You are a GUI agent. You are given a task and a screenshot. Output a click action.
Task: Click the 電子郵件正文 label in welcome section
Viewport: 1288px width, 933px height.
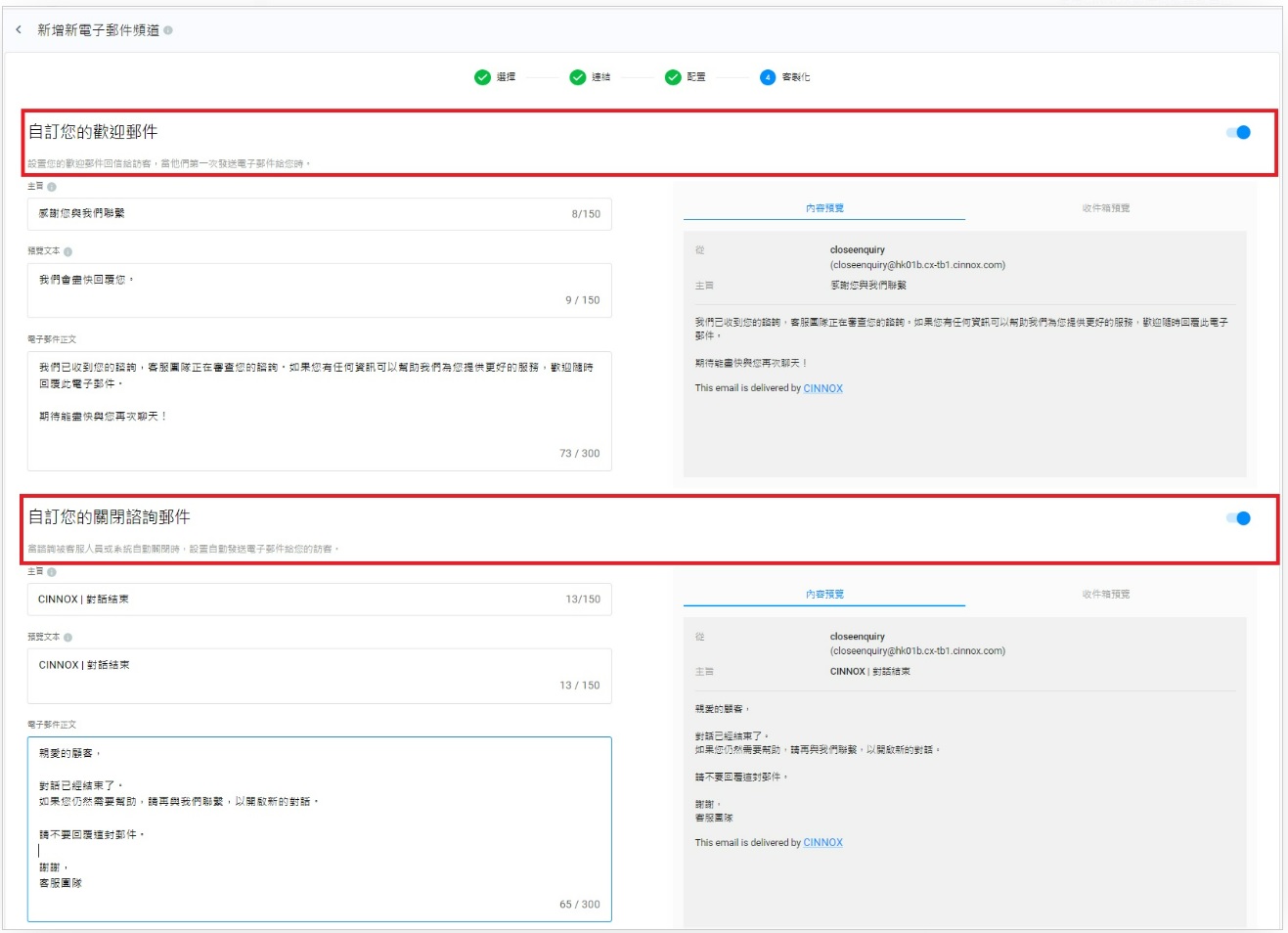[52, 339]
